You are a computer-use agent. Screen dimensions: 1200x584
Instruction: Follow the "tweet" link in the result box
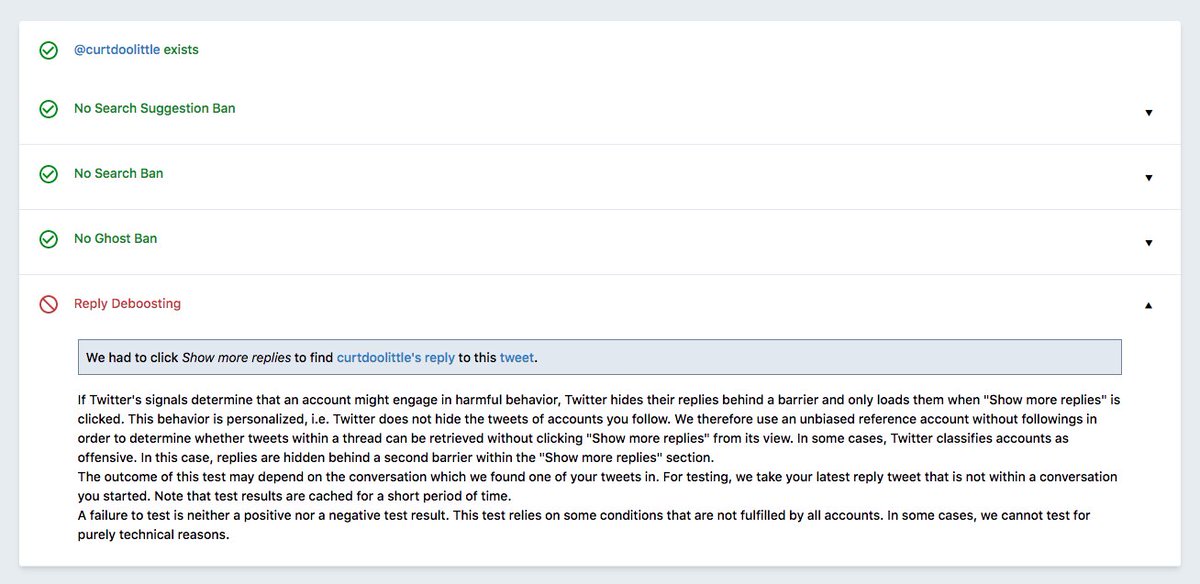click(517, 357)
